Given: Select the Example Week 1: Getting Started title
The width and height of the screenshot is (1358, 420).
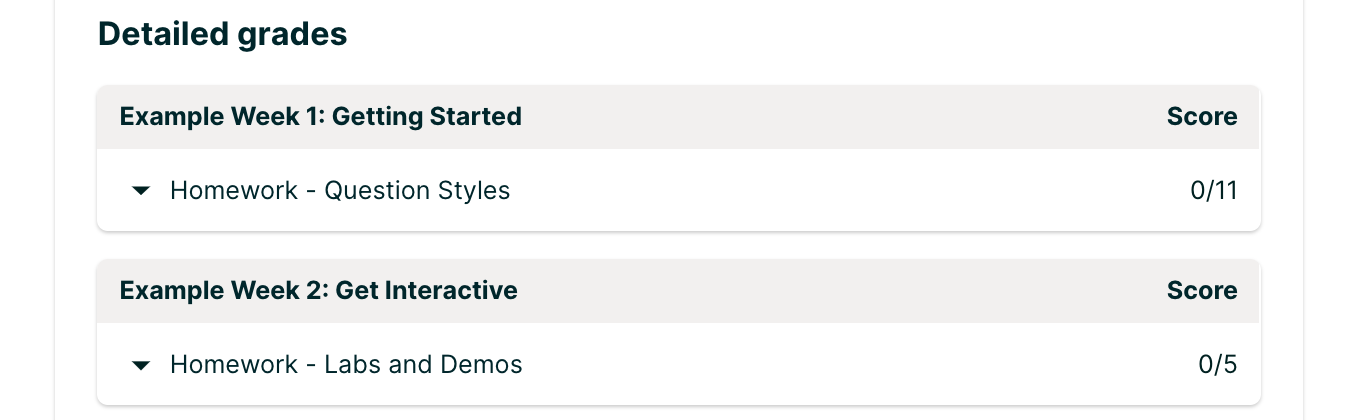Looking at the screenshot, I should click(320, 117).
